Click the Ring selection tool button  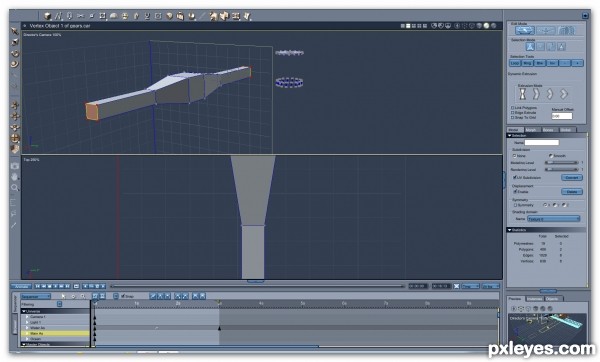tap(527, 63)
